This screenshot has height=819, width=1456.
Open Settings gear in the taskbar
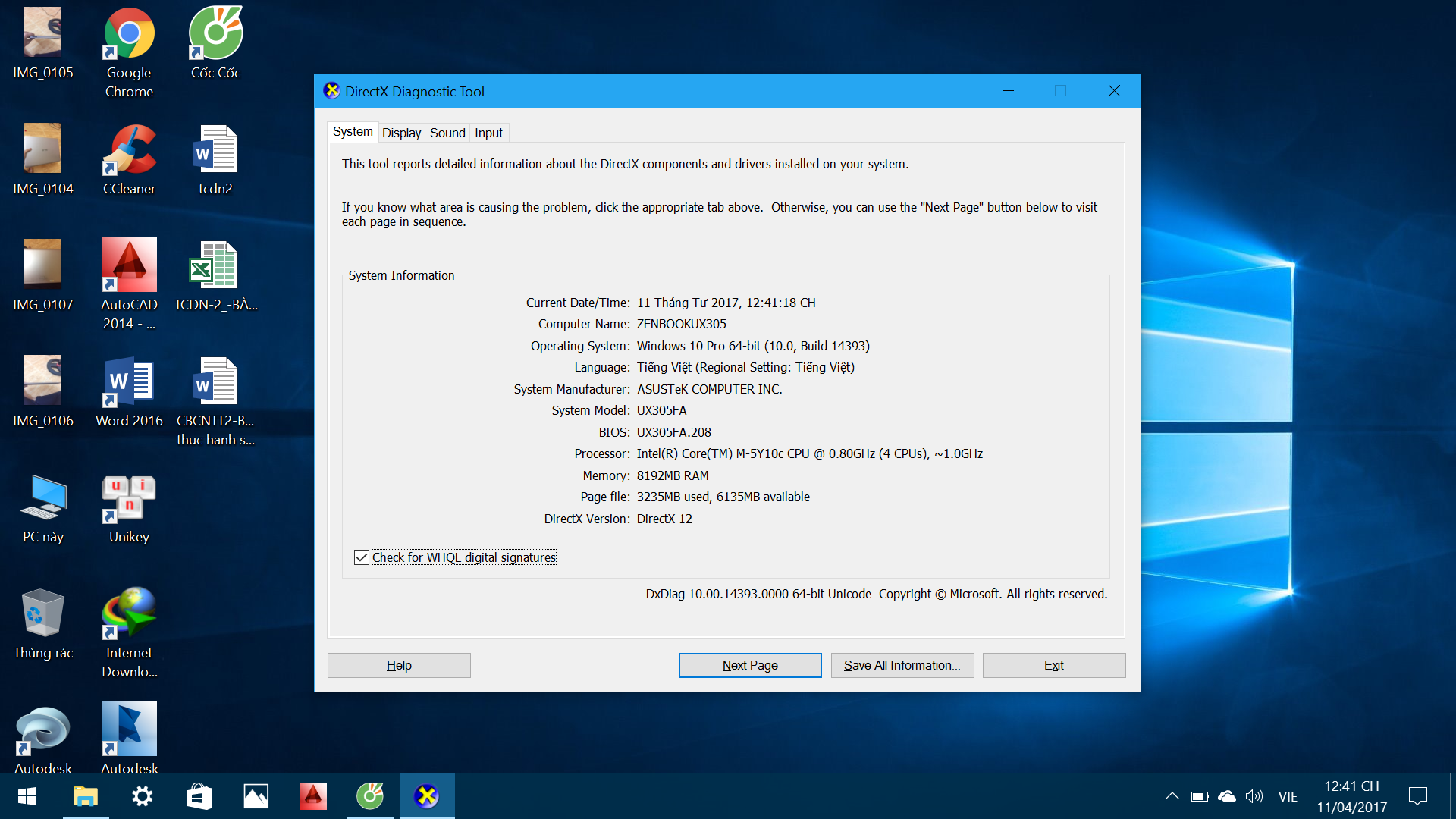[142, 796]
